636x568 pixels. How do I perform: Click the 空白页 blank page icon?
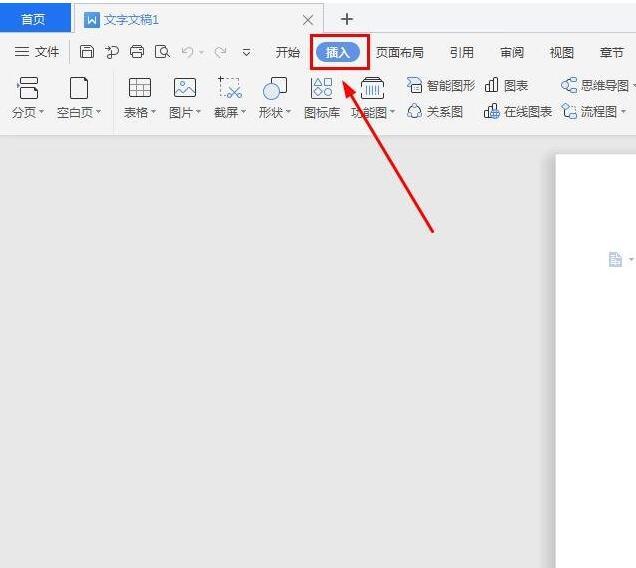click(79, 88)
